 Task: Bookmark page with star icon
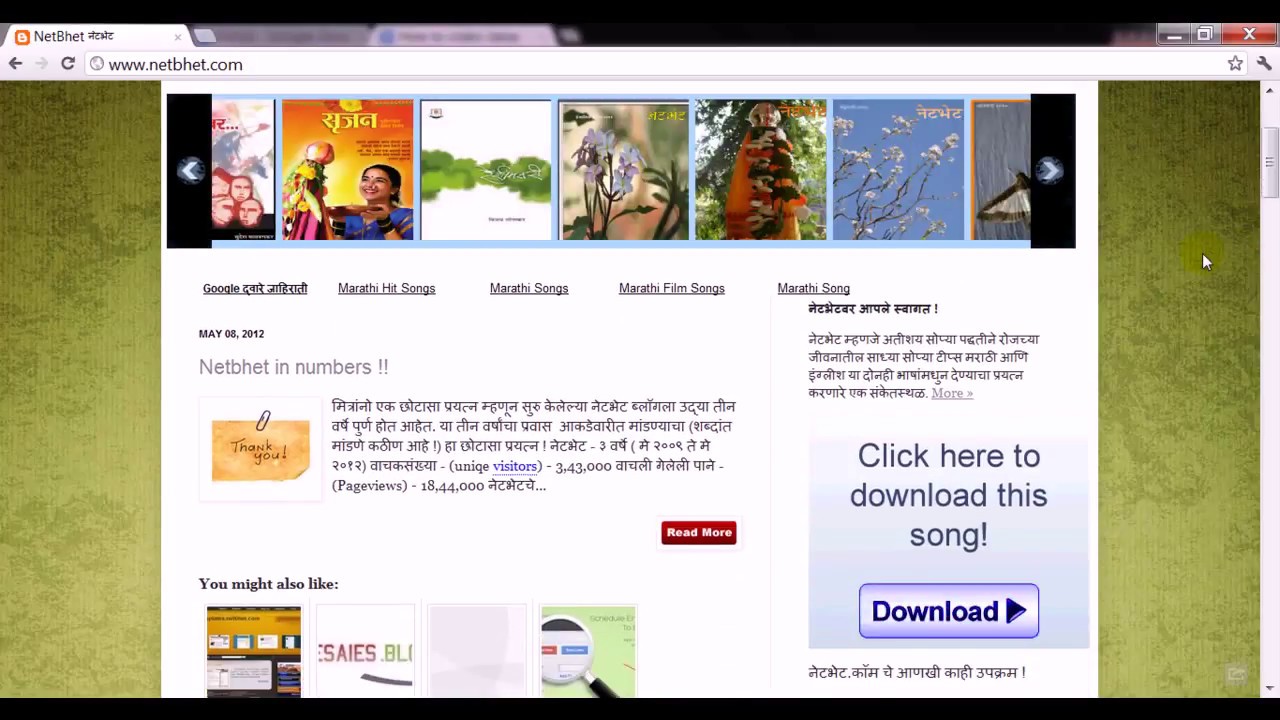1235,63
